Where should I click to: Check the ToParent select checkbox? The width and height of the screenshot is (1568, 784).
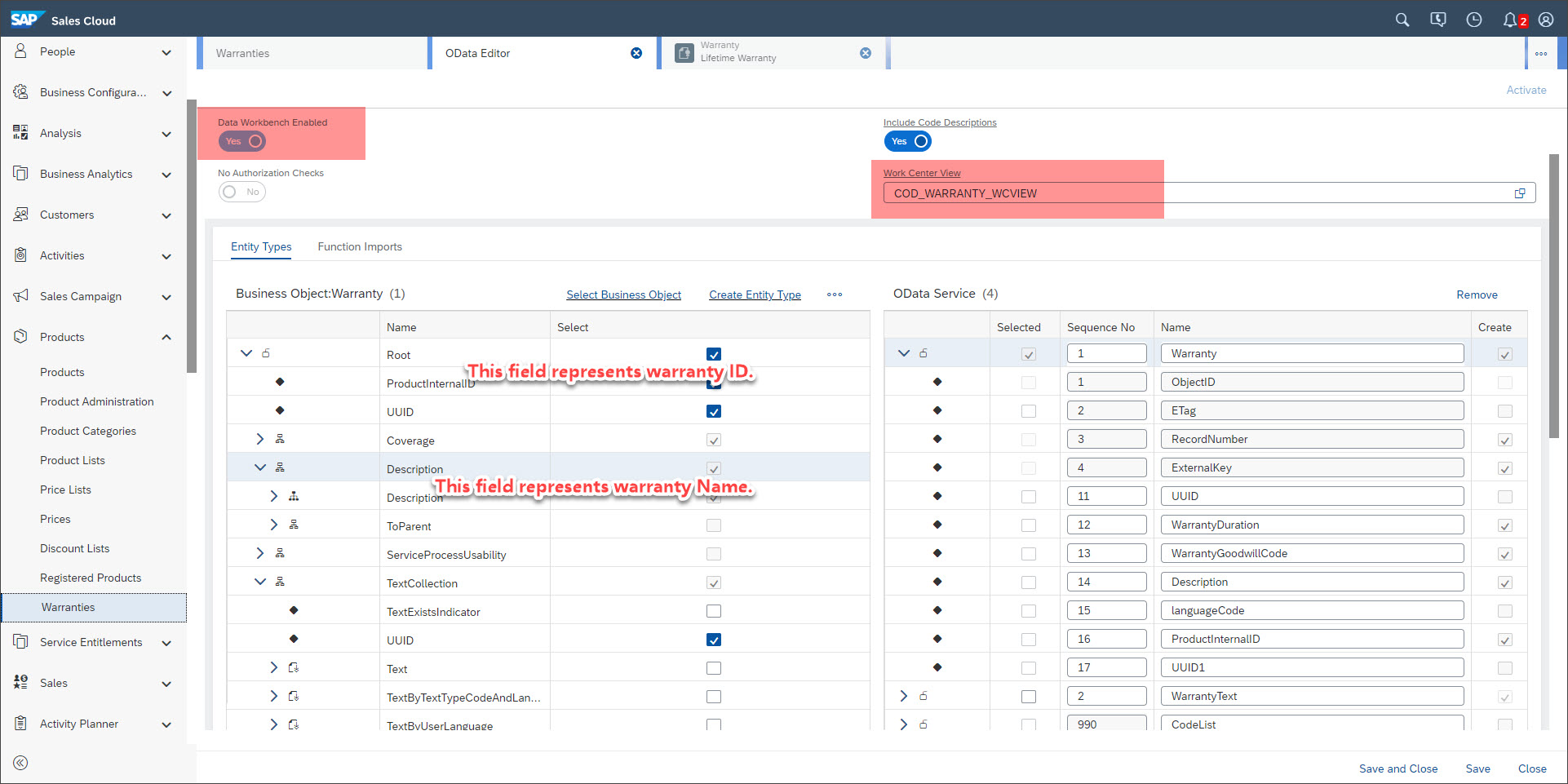[x=714, y=525]
